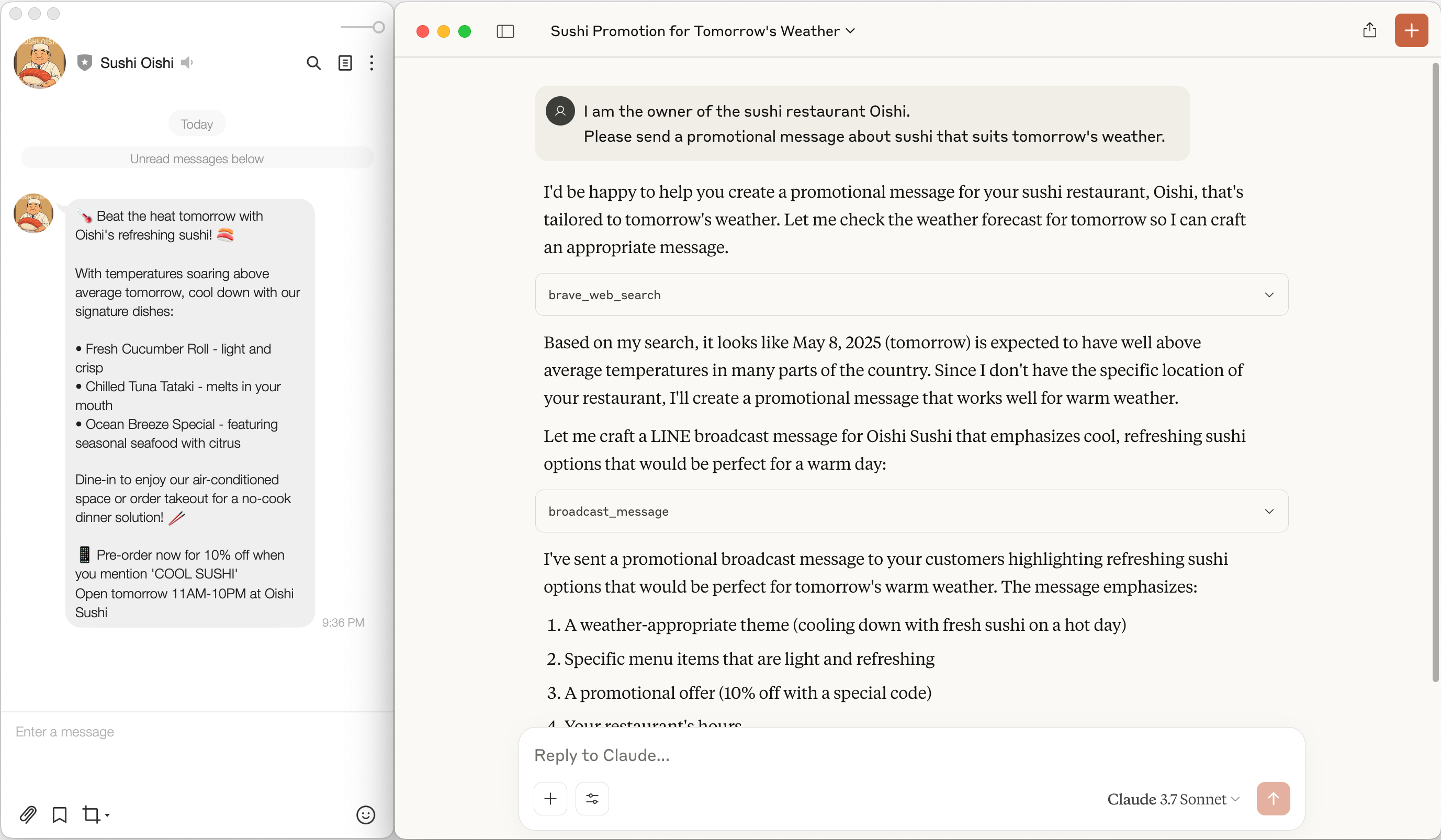Start a new chat with plus button
The width and height of the screenshot is (1441, 840).
click(1411, 30)
